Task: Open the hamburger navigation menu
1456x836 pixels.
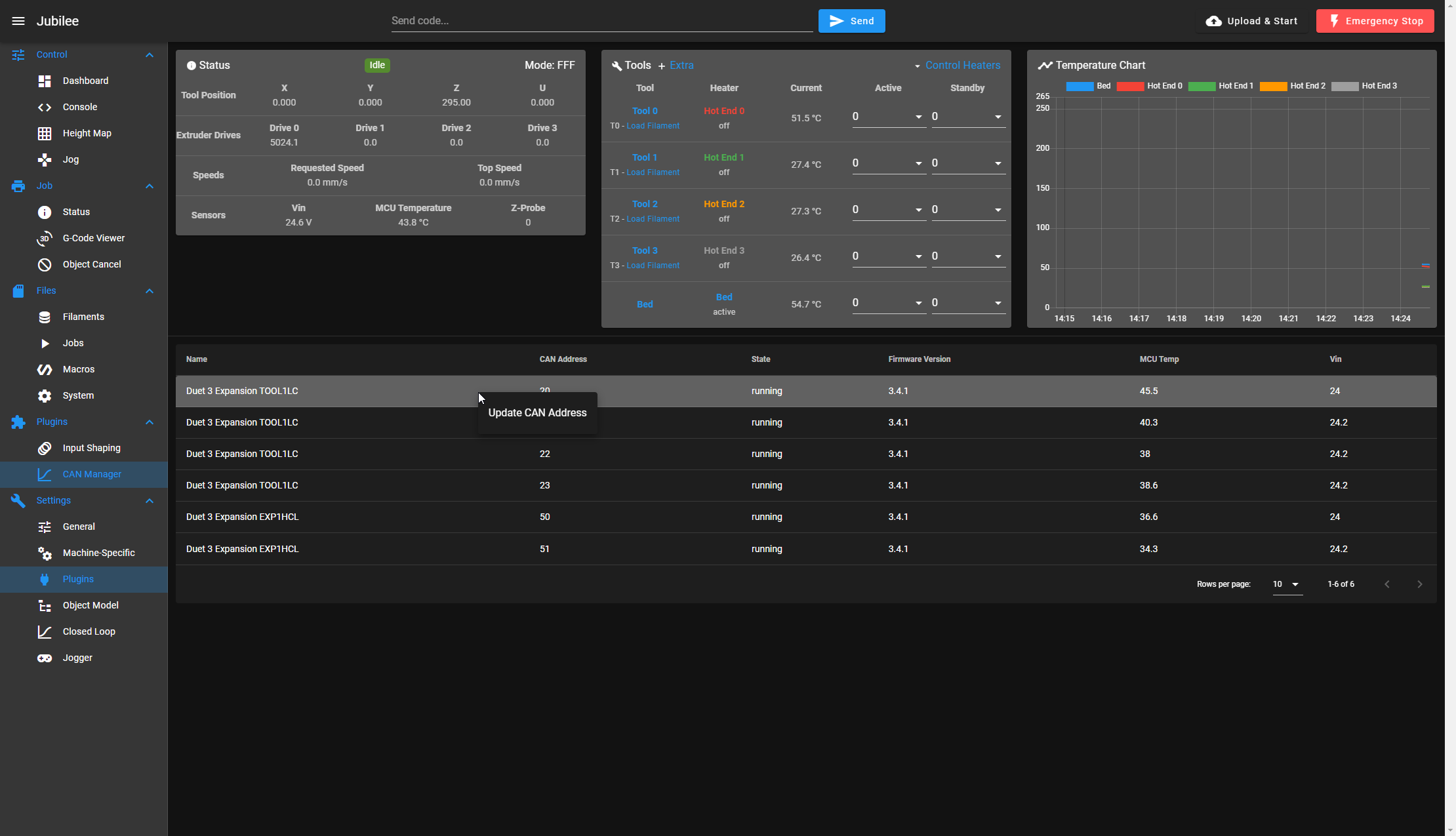Action: tap(18, 21)
